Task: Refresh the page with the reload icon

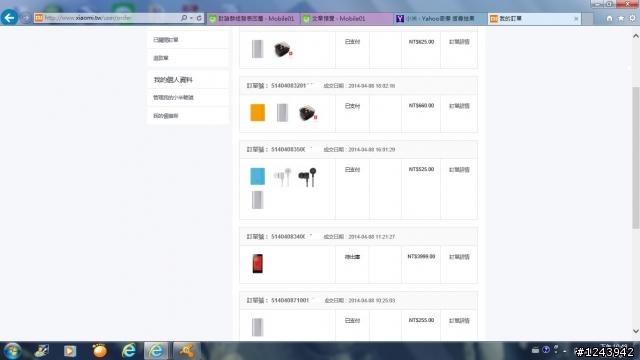Action: pyautogui.click(x=199, y=18)
